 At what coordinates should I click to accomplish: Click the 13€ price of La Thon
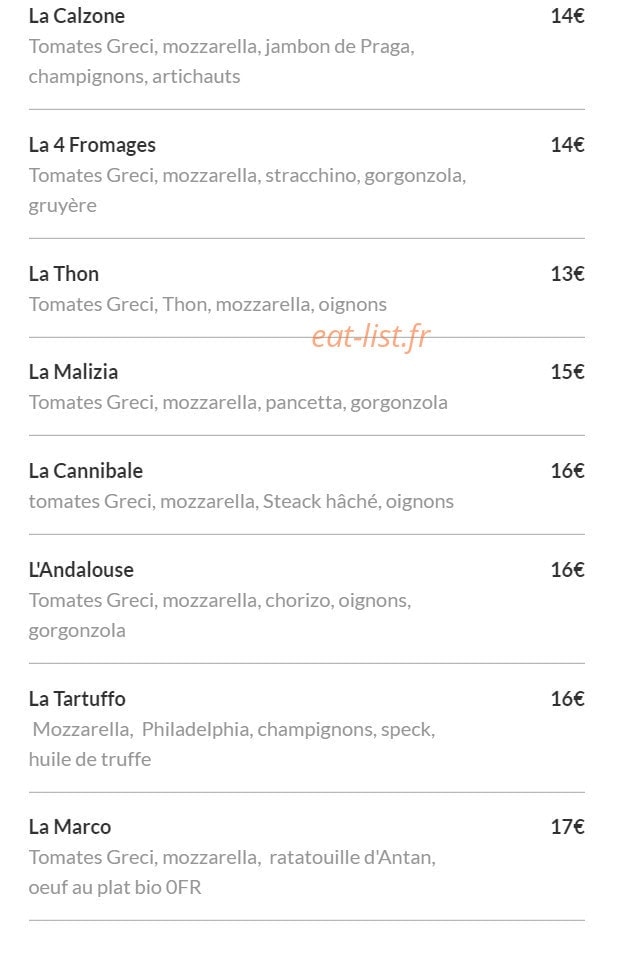pos(567,274)
